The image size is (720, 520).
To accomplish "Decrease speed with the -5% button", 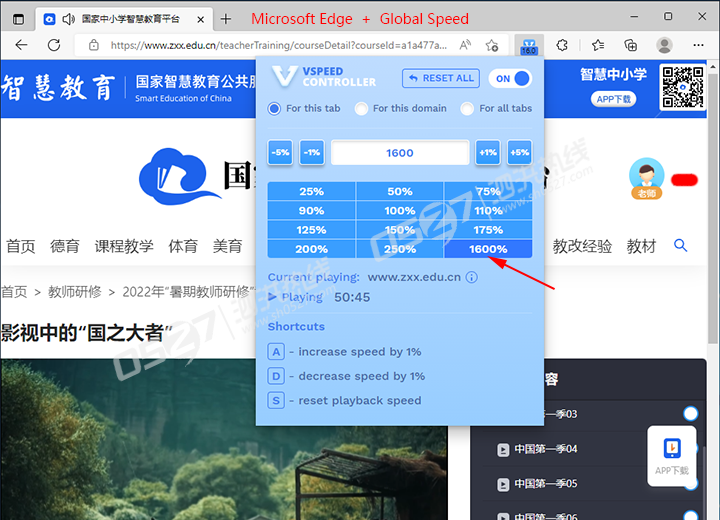I will (x=280, y=153).
